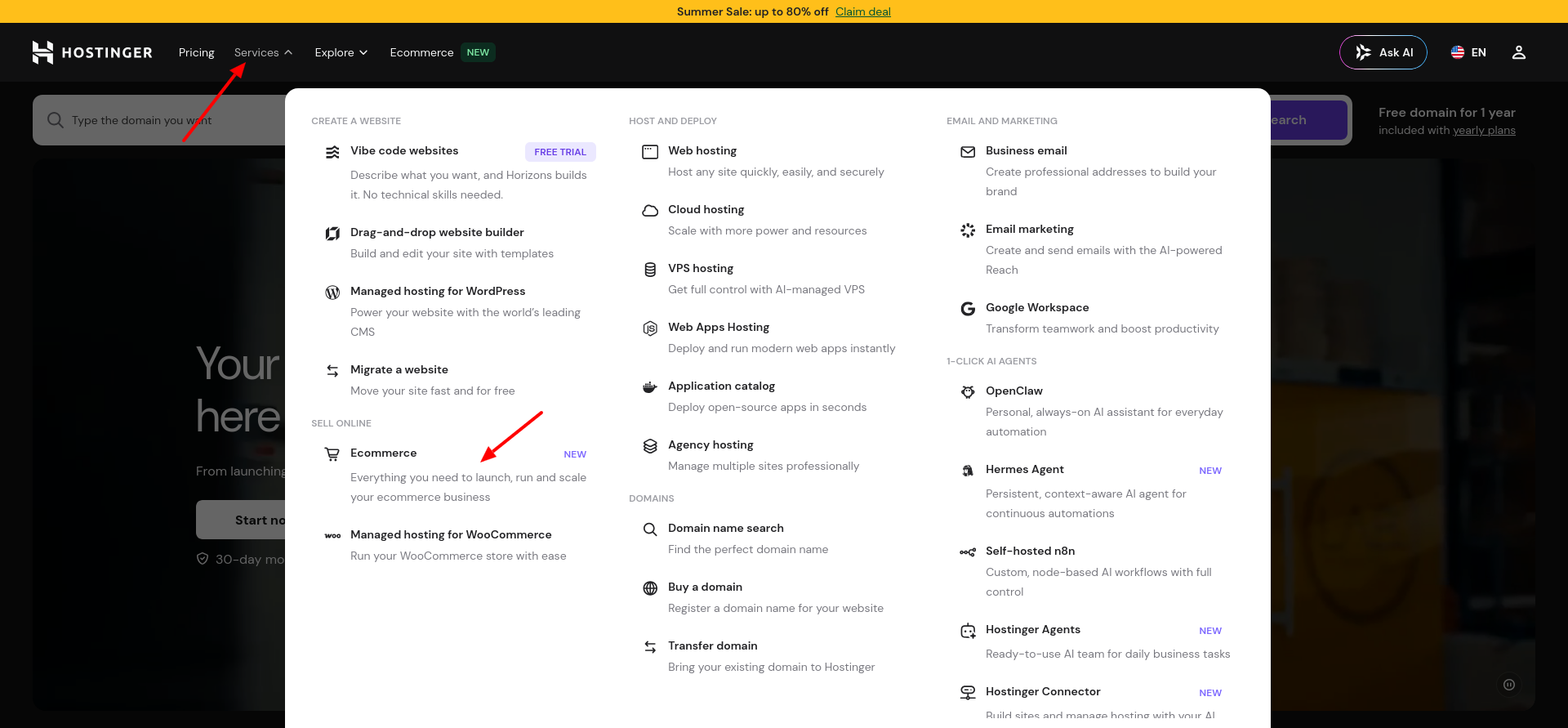The width and height of the screenshot is (1568, 728).
Task: Click the Application catalog icon
Action: (x=650, y=387)
